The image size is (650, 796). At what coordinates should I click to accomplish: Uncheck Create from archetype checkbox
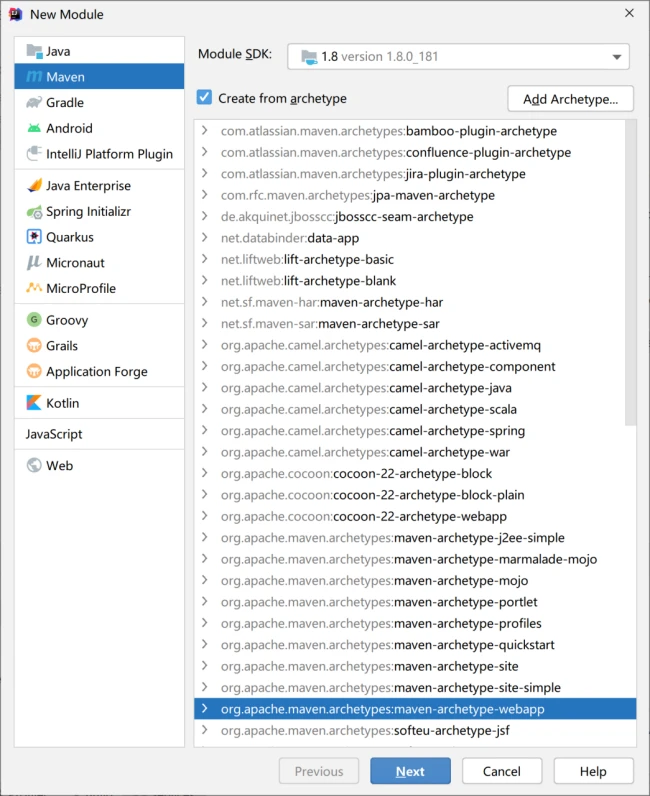click(204, 97)
